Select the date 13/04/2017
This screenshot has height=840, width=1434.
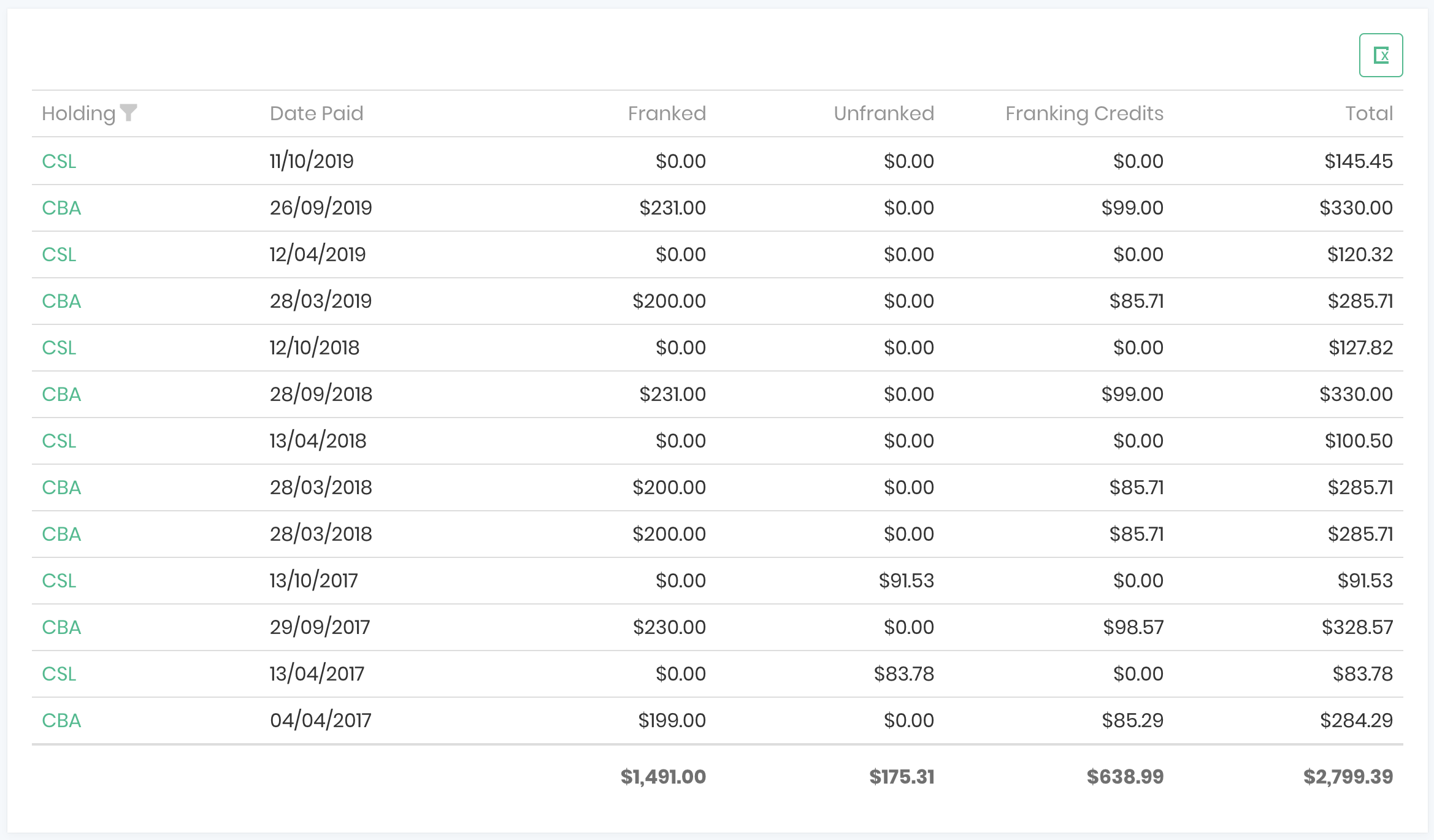317,674
